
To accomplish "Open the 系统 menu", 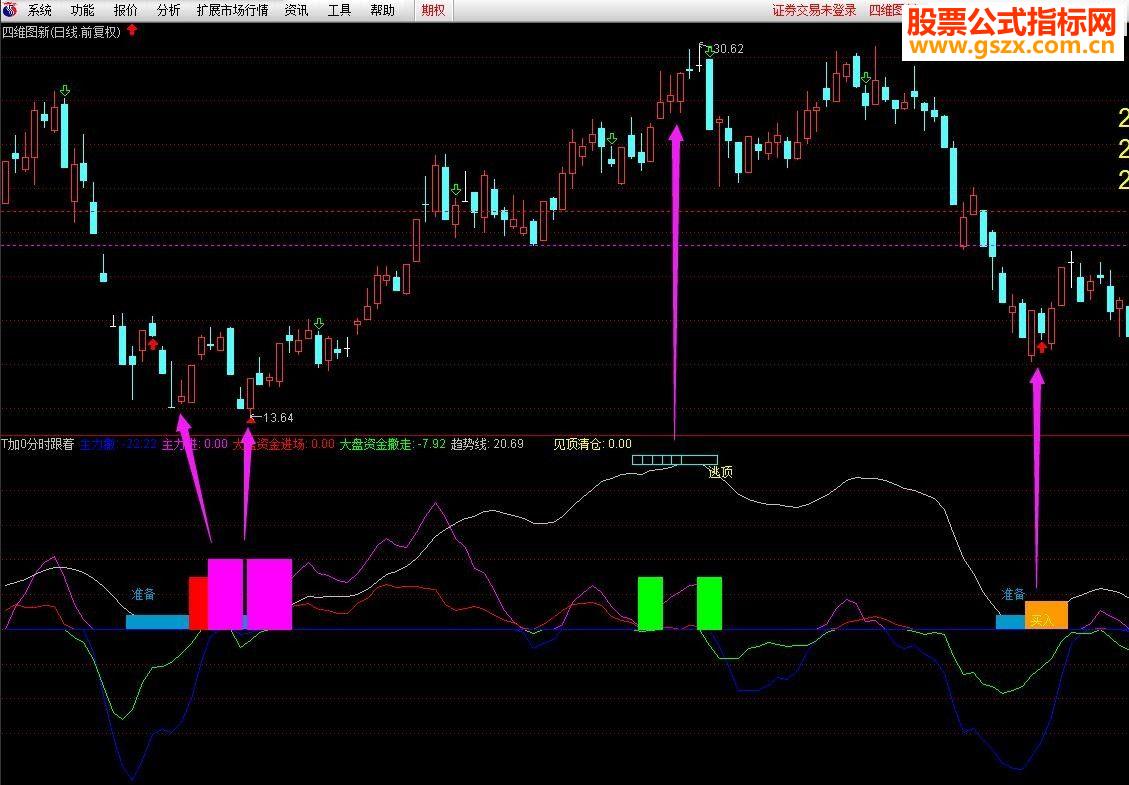I will tap(40, 10).
